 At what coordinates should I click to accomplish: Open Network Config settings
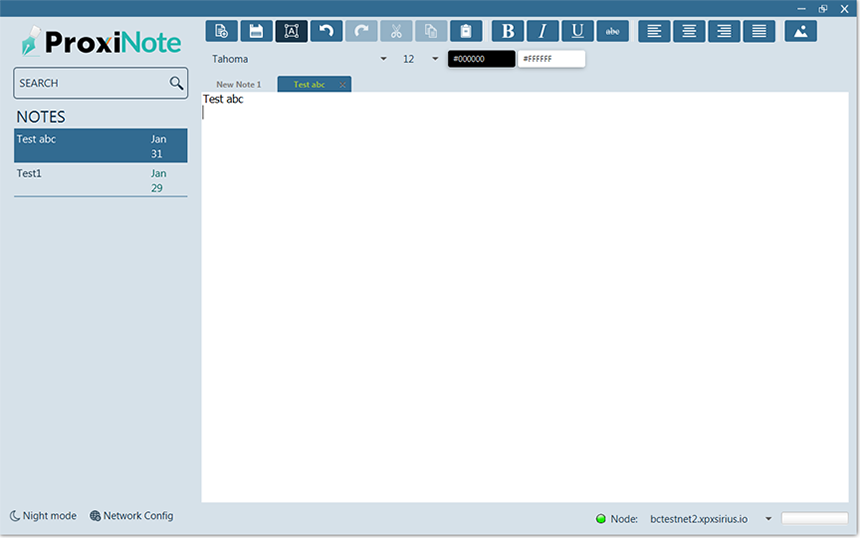click(131, 516)
